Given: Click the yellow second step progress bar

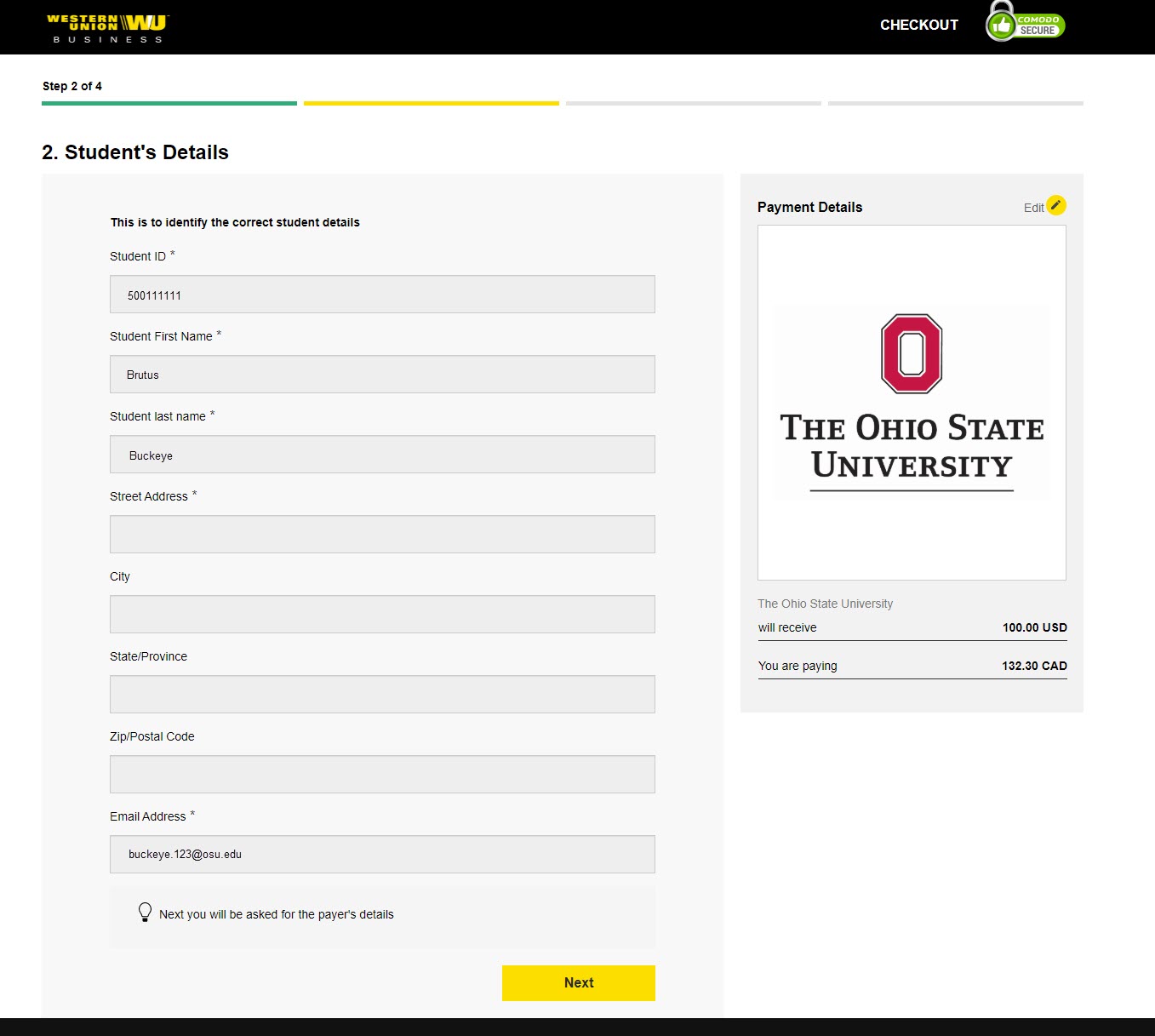Looking at the screenshot, I should pyautogui.click(x=432, y=103).
